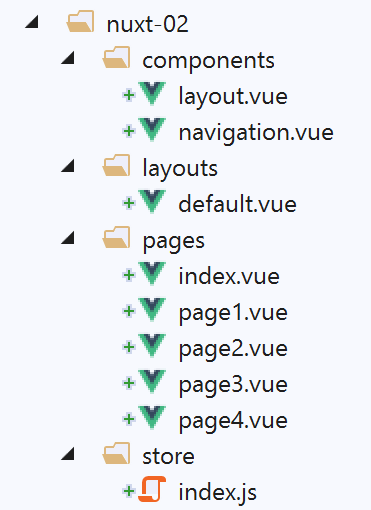Click the Vue icon beside page2.vue
Viewport: 371px width, 510px height.
tap(152, 346)
